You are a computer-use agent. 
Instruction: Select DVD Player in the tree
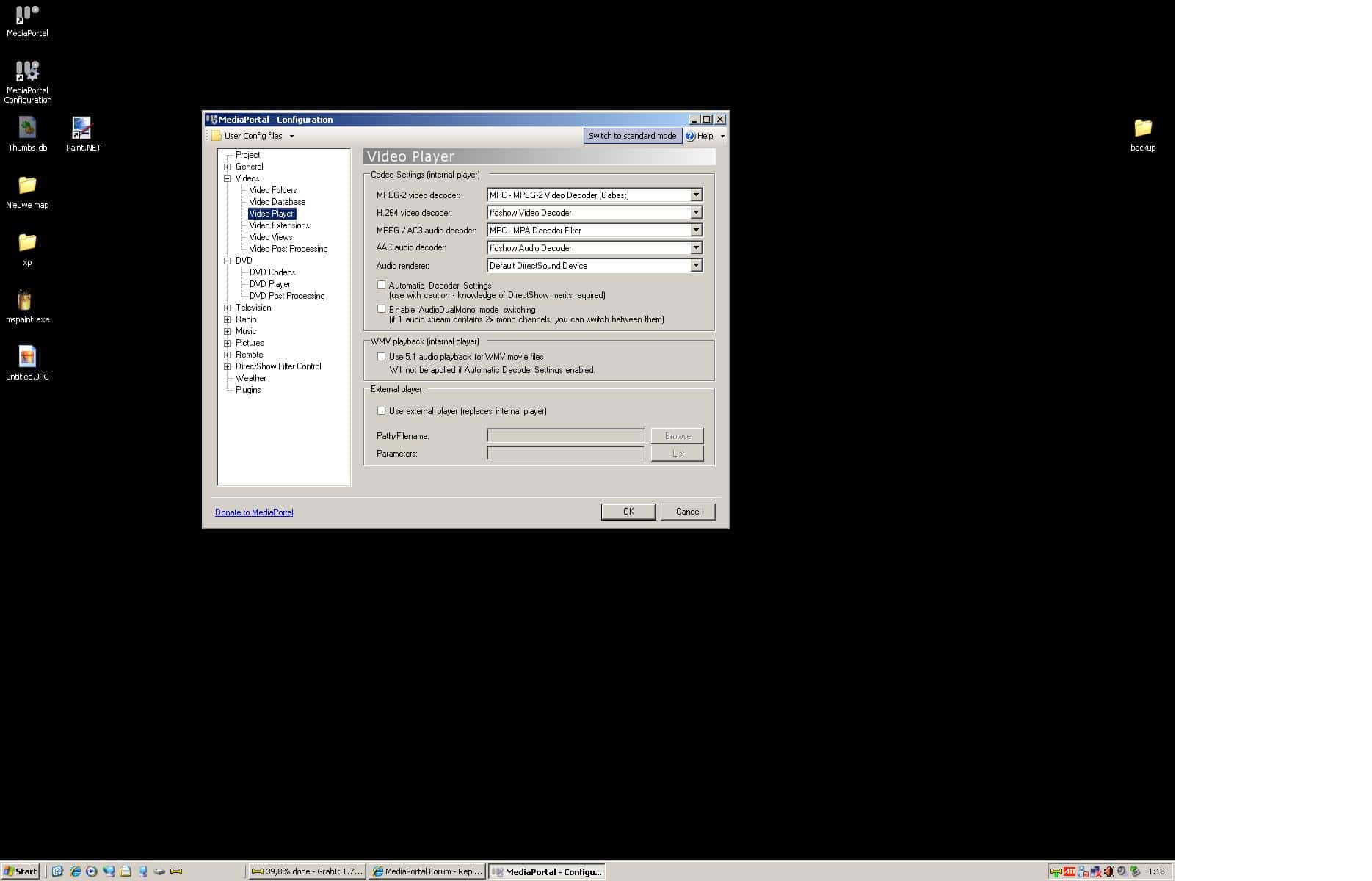[270, 284]
